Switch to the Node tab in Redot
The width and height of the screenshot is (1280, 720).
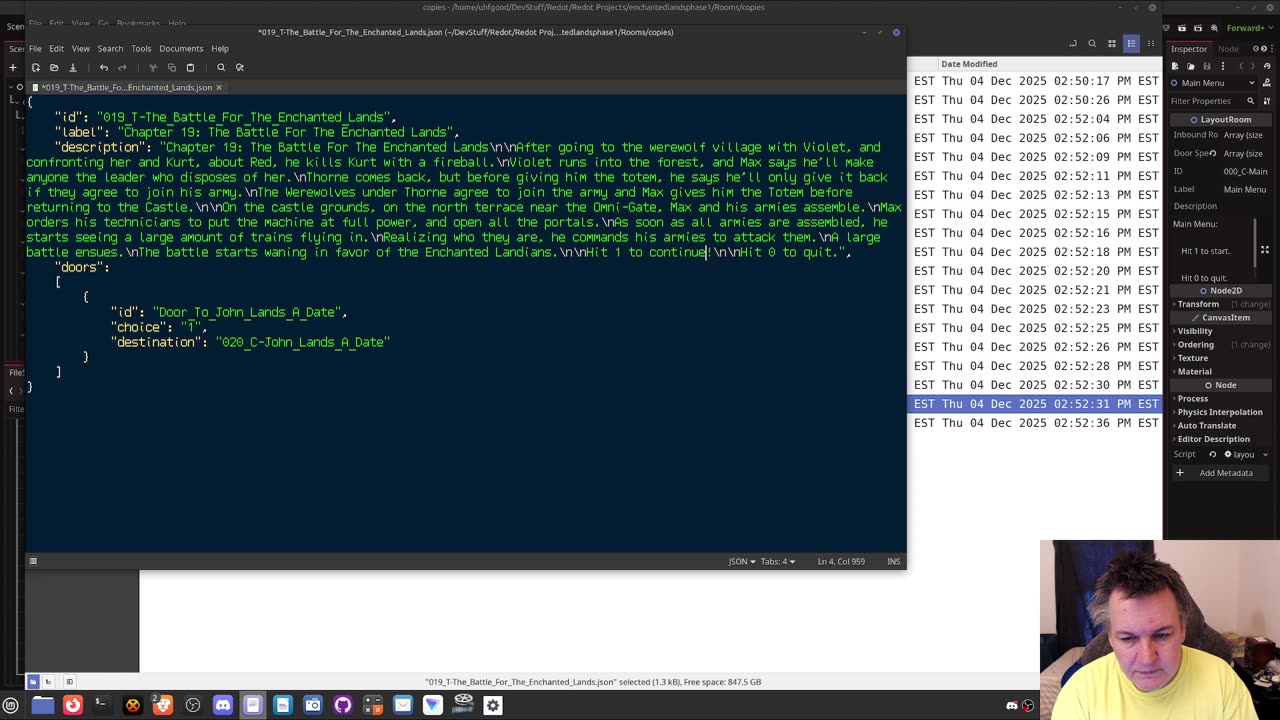click(x=1228, y=49)
